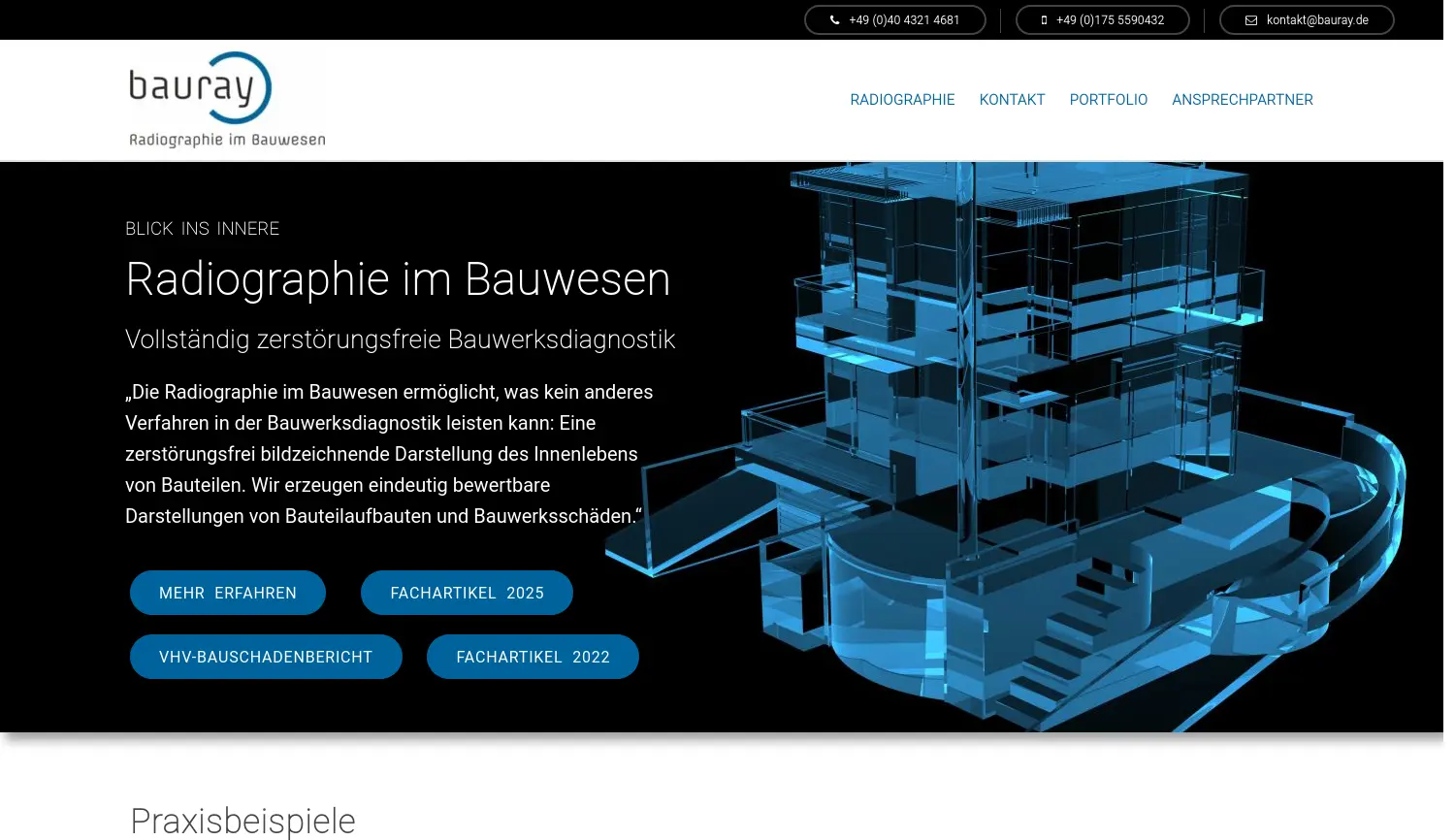Call the landline number +49 (0)40 4321 4681
The height and width of the screenshot is (840, 1455).
pos(902,19)
